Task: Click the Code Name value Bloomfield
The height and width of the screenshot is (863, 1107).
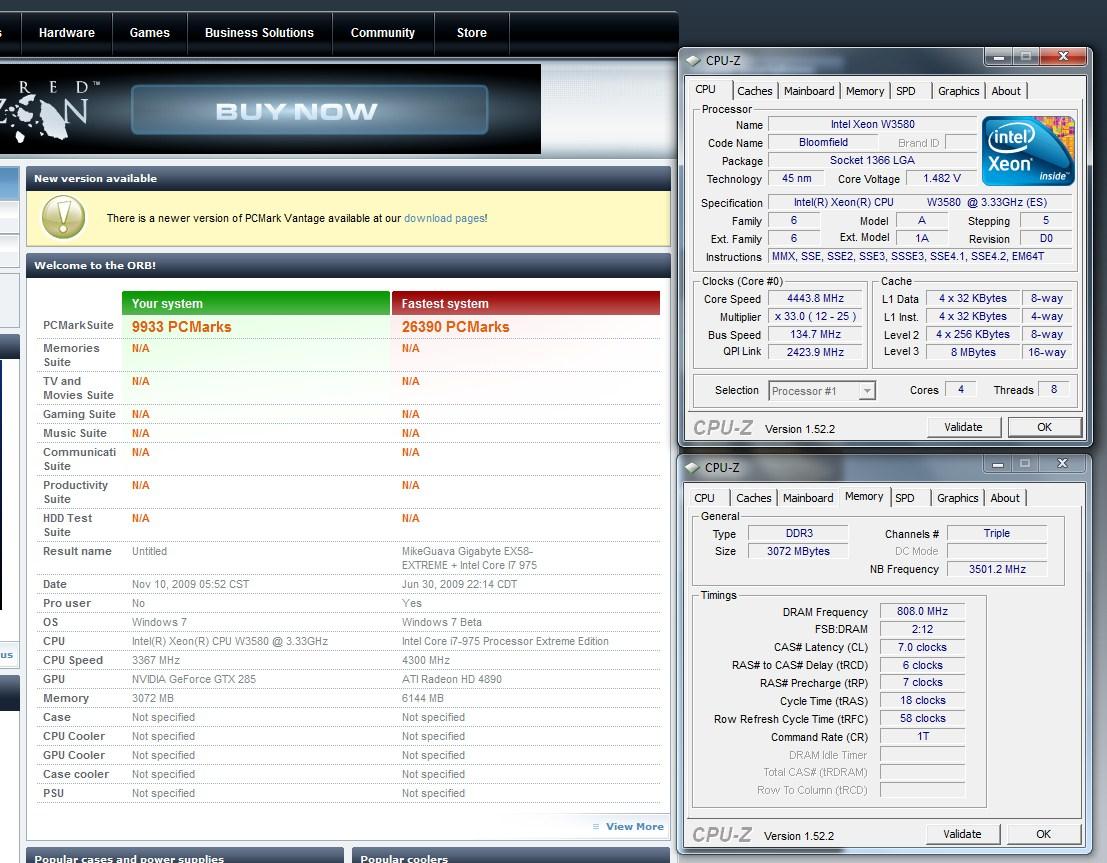Action: click(823, 143)
